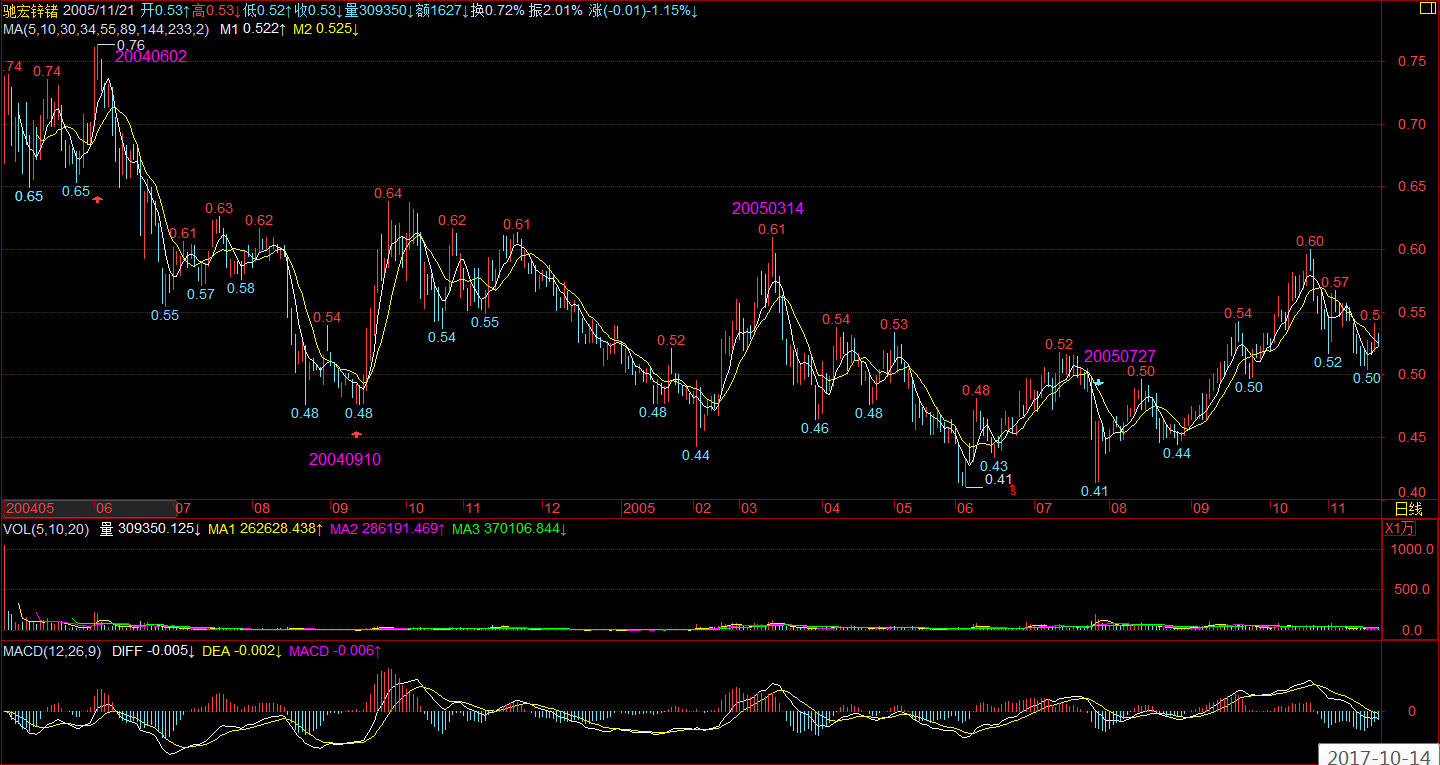
Task: Select the 20050314 date annotation
Action: (x=768, y=209)
